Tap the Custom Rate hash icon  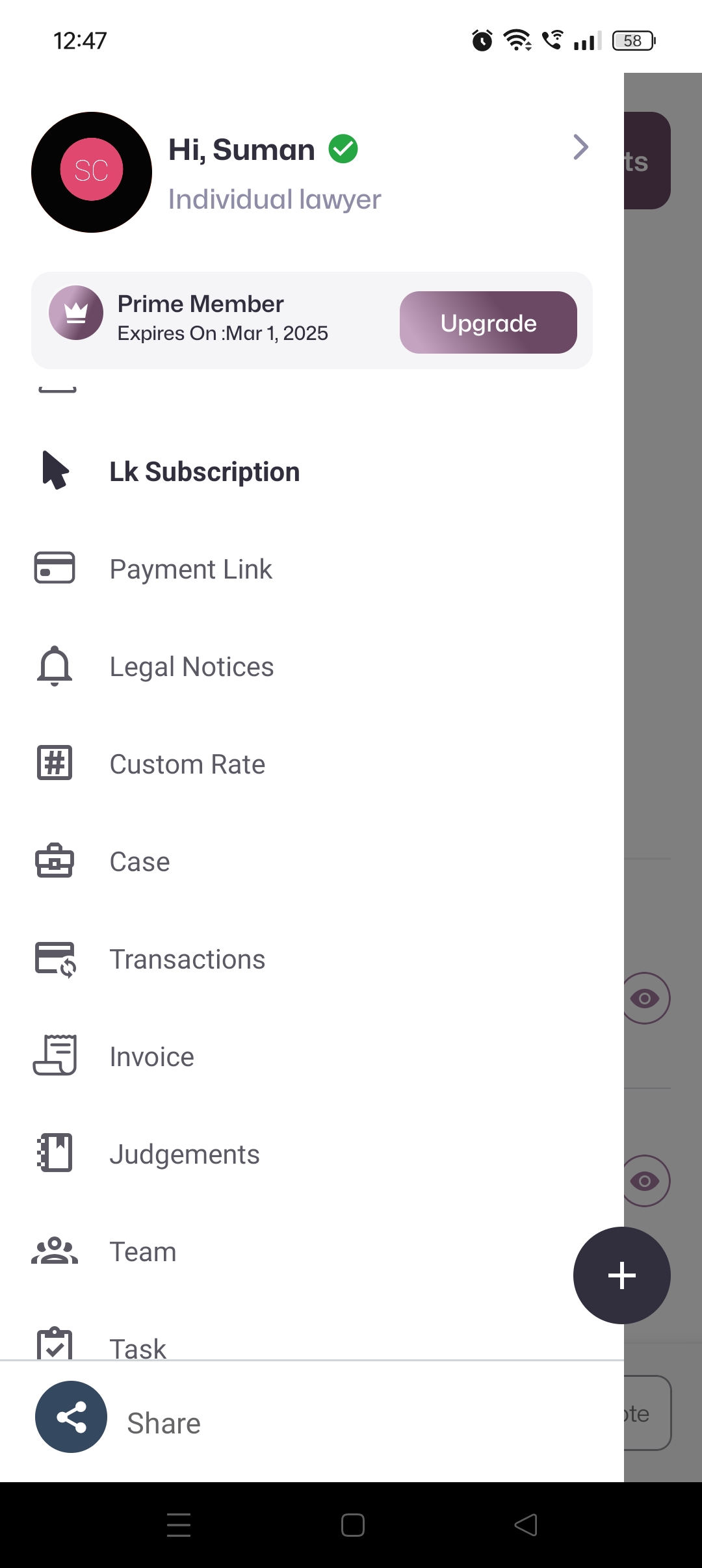pyautogui.click(x=55, y=763)
